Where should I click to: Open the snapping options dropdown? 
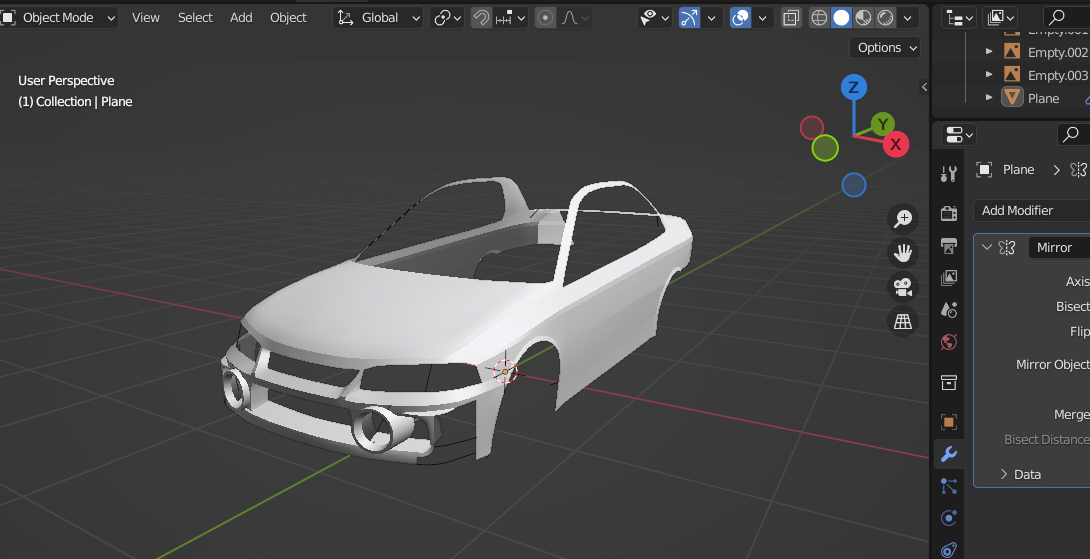[510, 18]
